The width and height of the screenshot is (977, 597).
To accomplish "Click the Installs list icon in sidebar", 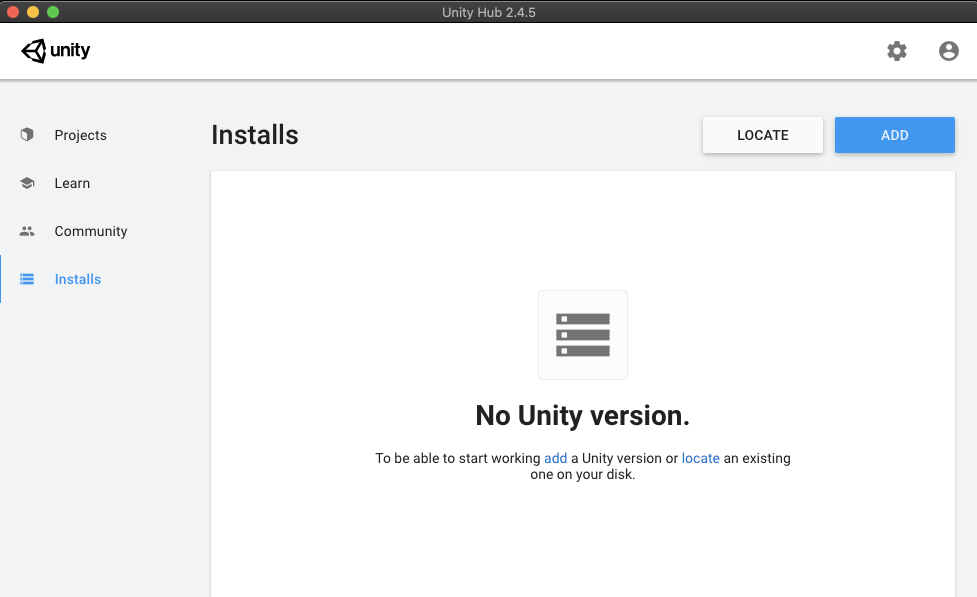I will tap(27, 279).
